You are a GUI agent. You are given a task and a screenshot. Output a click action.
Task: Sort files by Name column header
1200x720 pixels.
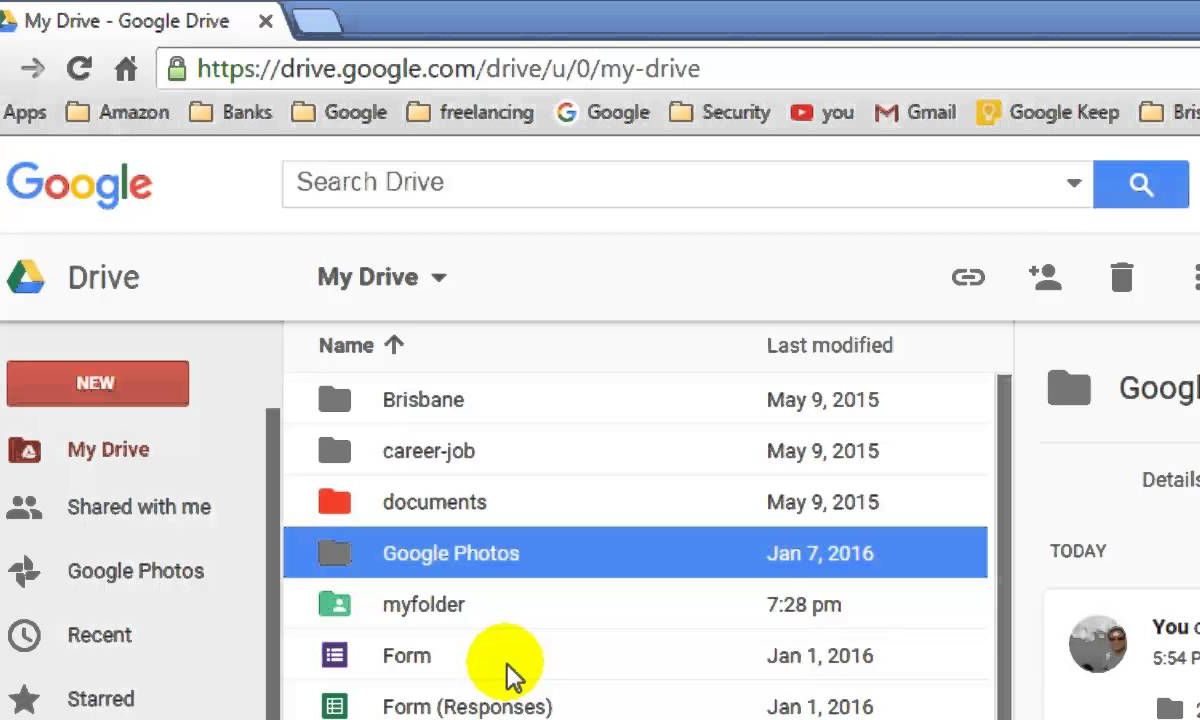pos(346,345)
